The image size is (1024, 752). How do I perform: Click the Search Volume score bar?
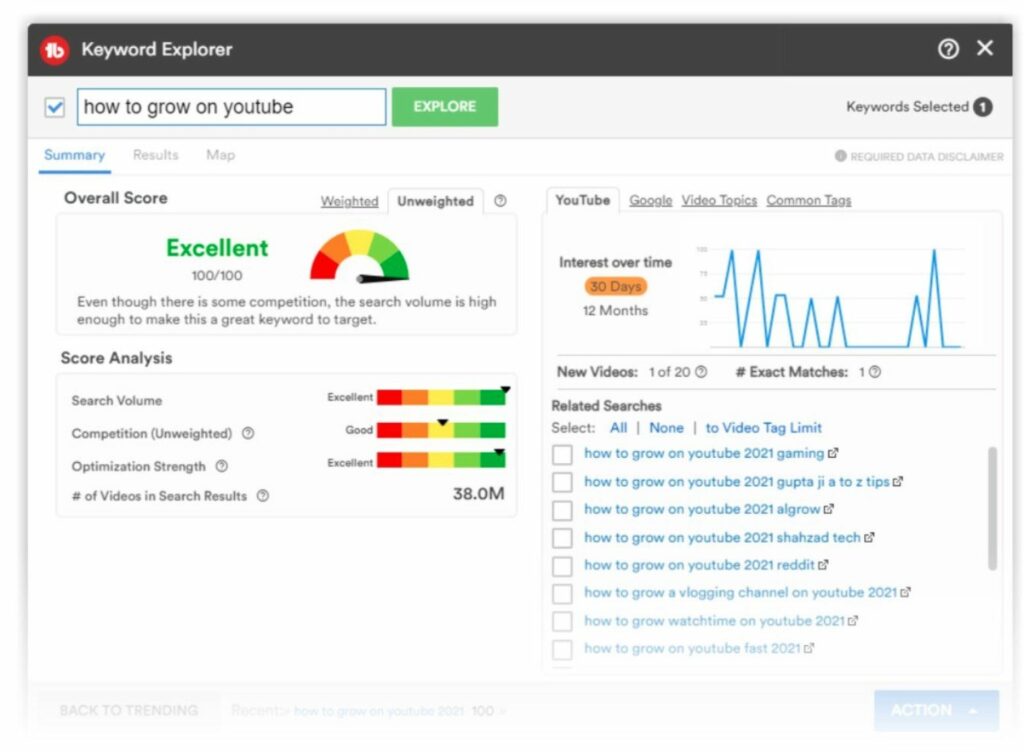click(x=441, y=397)
